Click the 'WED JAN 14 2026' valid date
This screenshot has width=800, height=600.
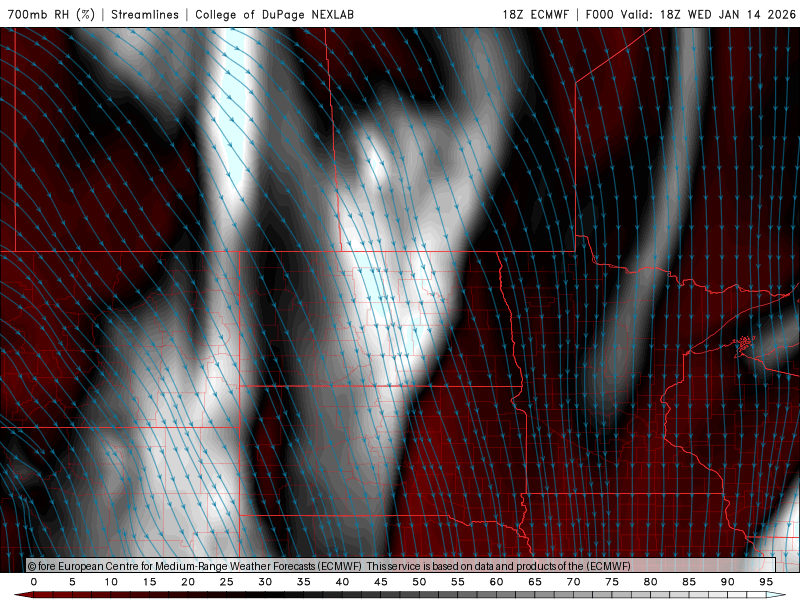pos(741,14)
